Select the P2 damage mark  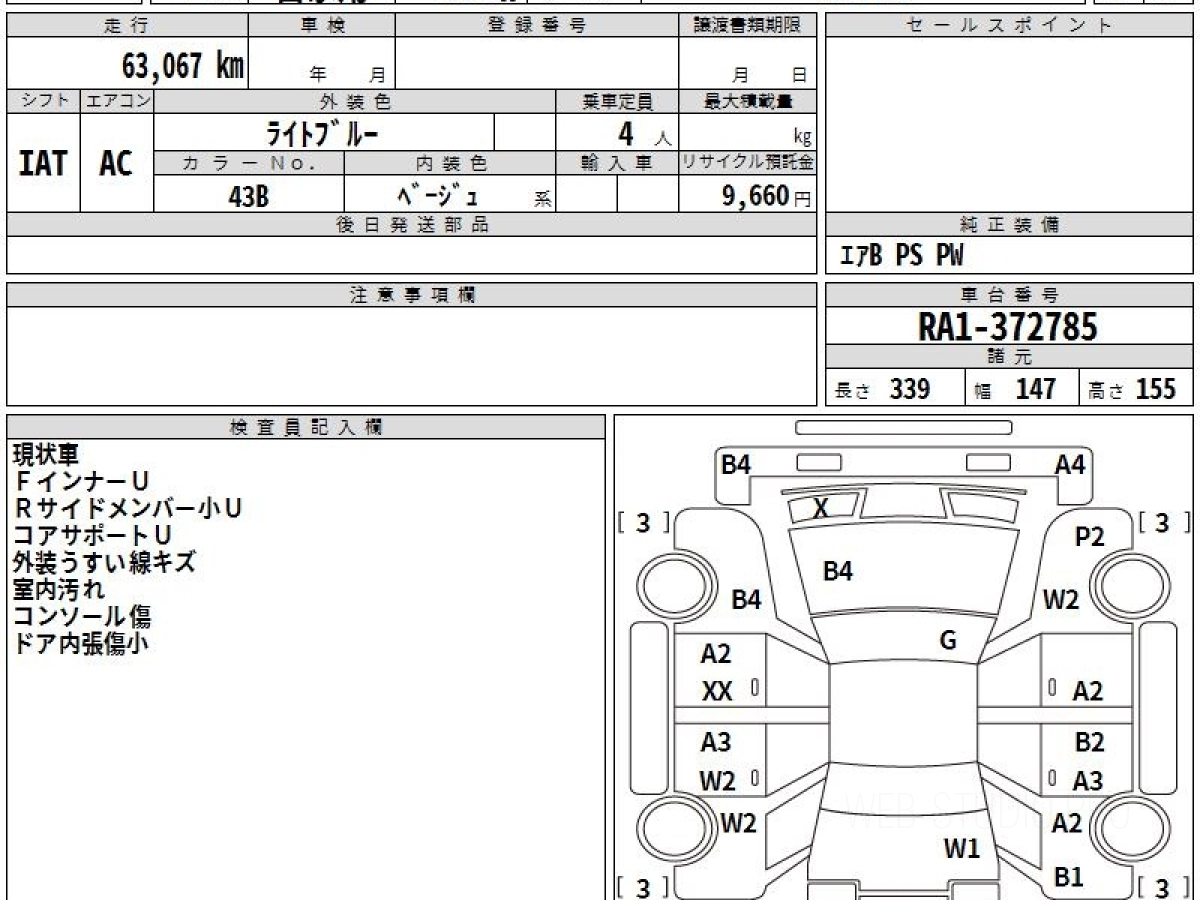click(1089, 537)
